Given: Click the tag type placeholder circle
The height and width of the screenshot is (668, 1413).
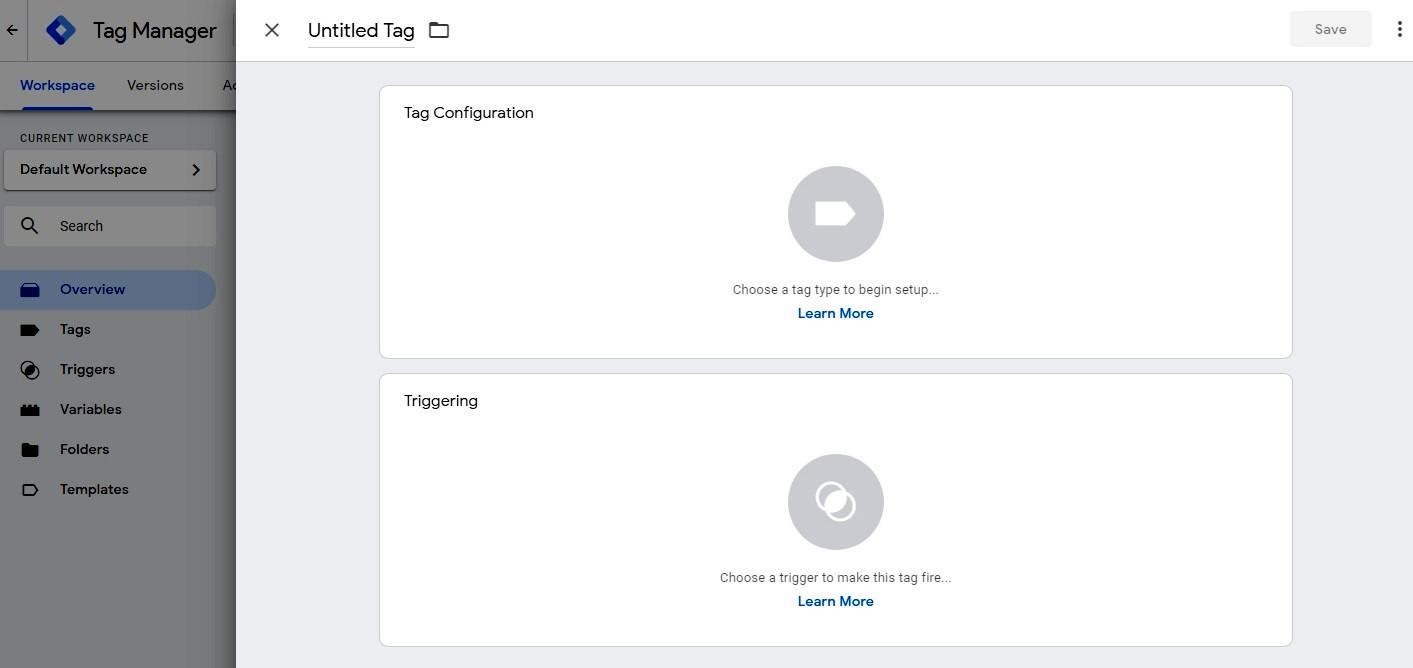Looking at the screenshot, I should pos(835,213).
